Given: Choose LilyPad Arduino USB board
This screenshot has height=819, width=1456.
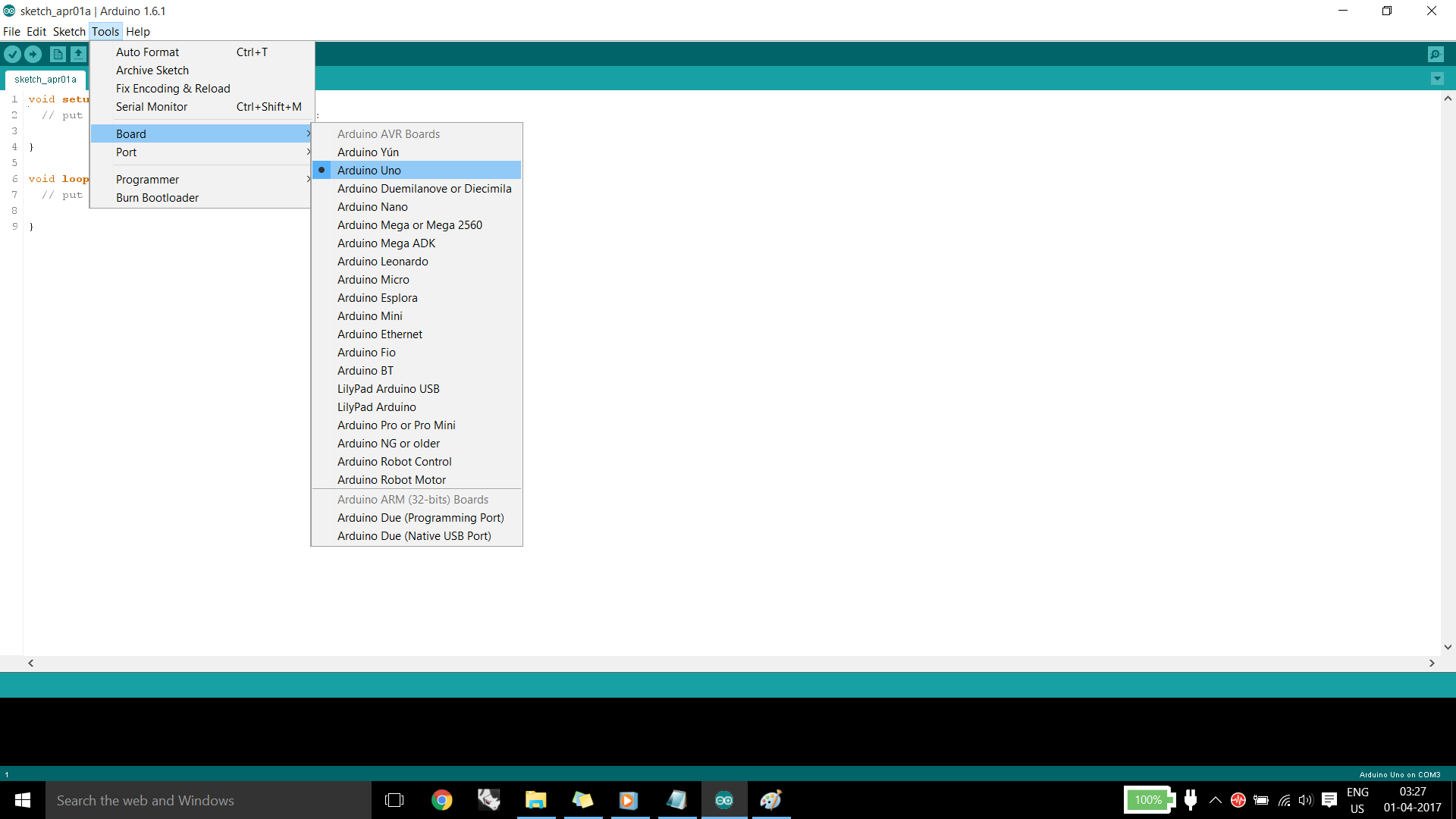Looking at the screenshot, I should (x=416, y=389).
